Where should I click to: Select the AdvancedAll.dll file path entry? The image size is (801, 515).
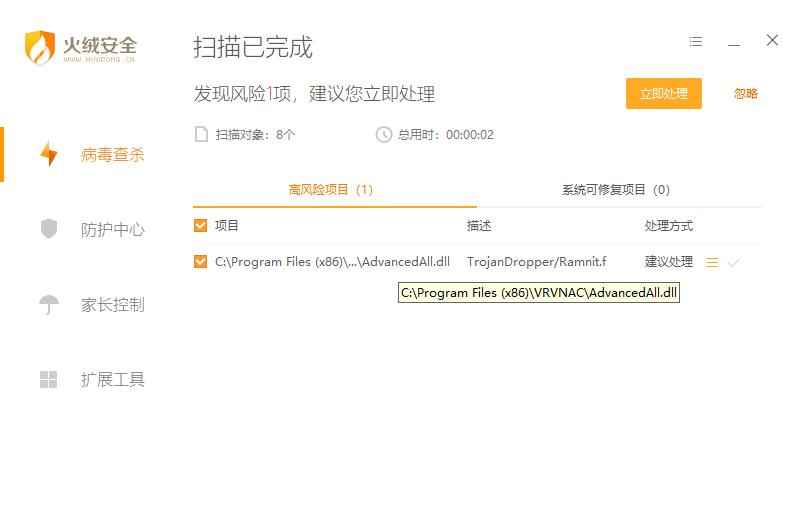pyautogui.click(x=332, y=262)
